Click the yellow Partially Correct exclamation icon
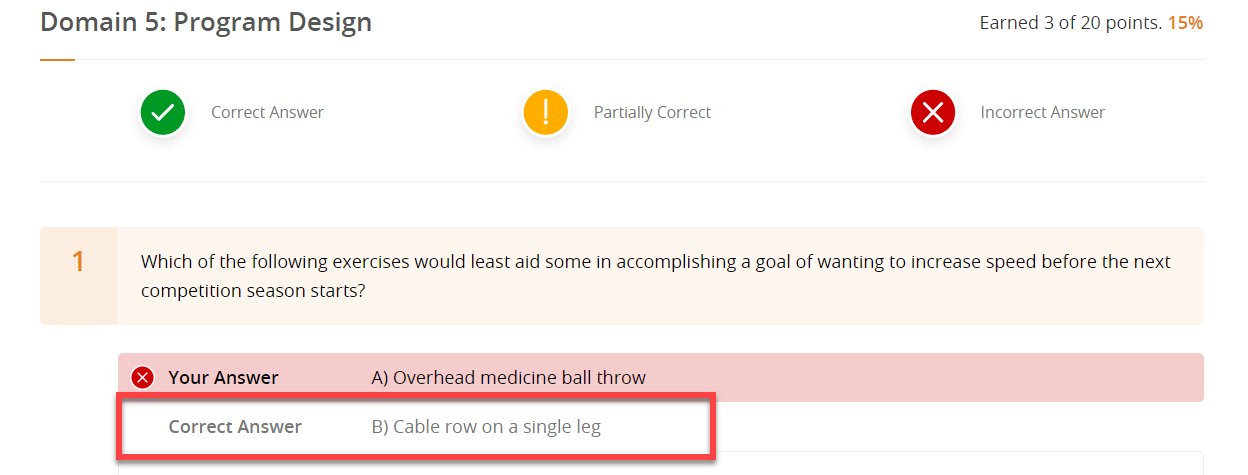This screenshot has width=1248, height=475. pyautogui.click(x=546, y=112)
